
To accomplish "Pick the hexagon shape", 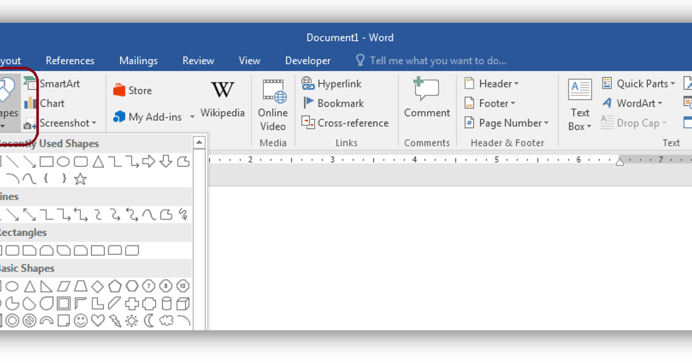I will (132, 286).
